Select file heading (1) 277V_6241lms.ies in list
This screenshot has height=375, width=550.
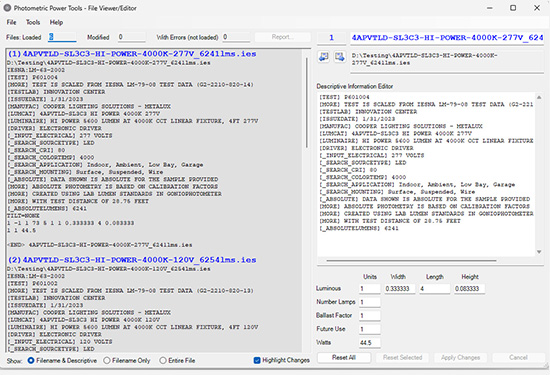point(132,54)
